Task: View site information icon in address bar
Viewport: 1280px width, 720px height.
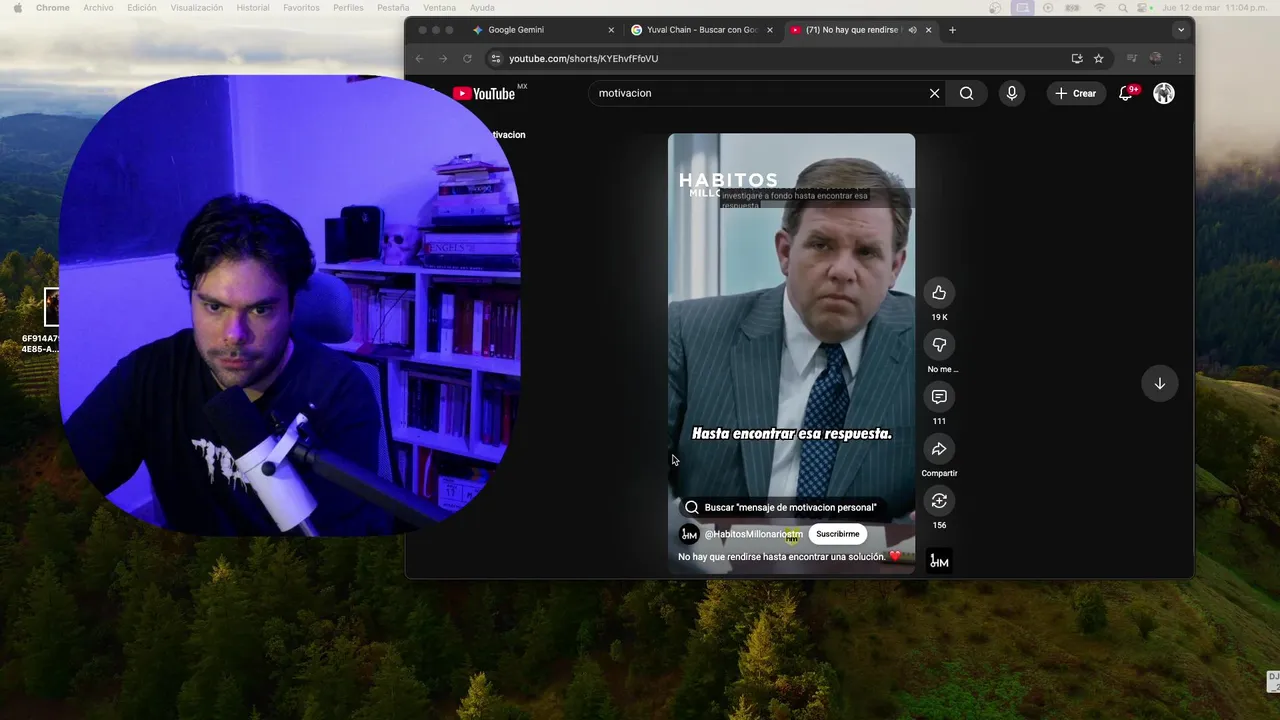Action: tap(495, 59)
